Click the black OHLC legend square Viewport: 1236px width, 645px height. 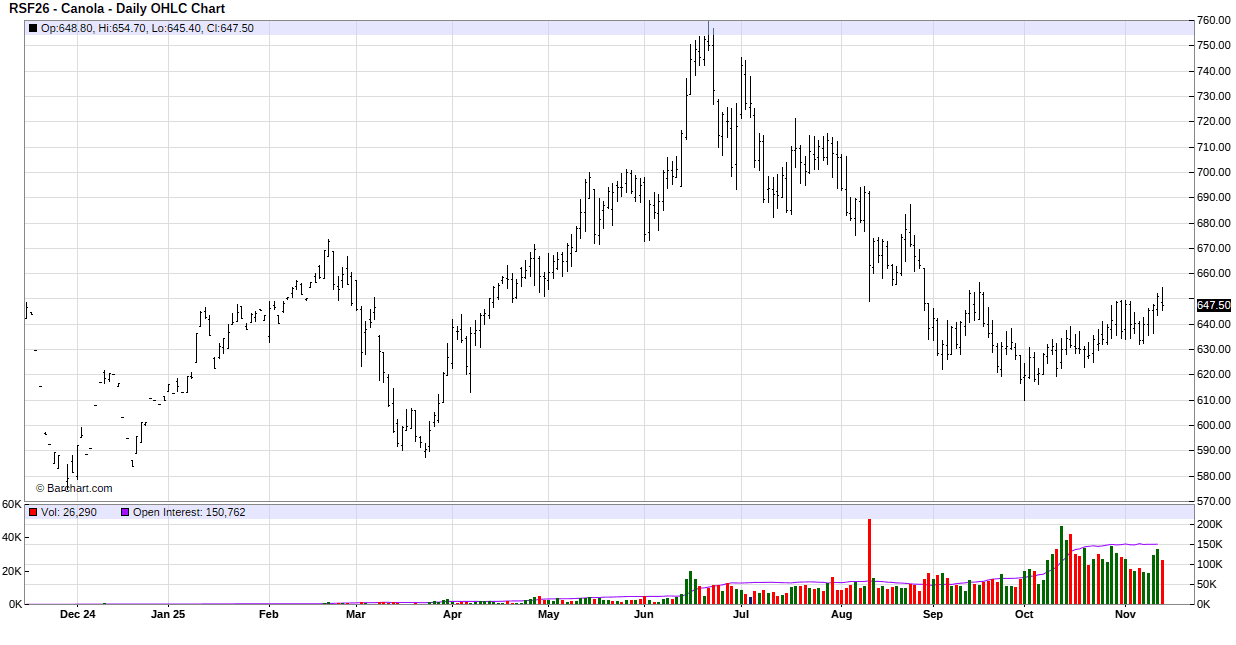33,28
